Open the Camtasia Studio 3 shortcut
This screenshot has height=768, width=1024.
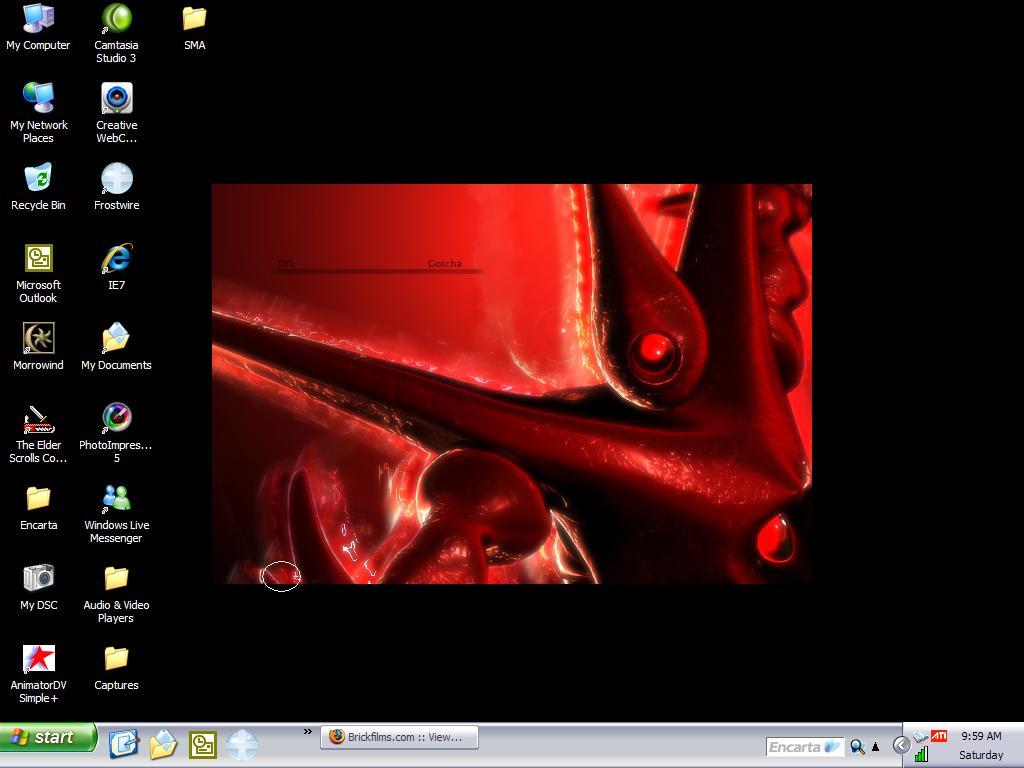pyautogui.click(x=116, y=19)
